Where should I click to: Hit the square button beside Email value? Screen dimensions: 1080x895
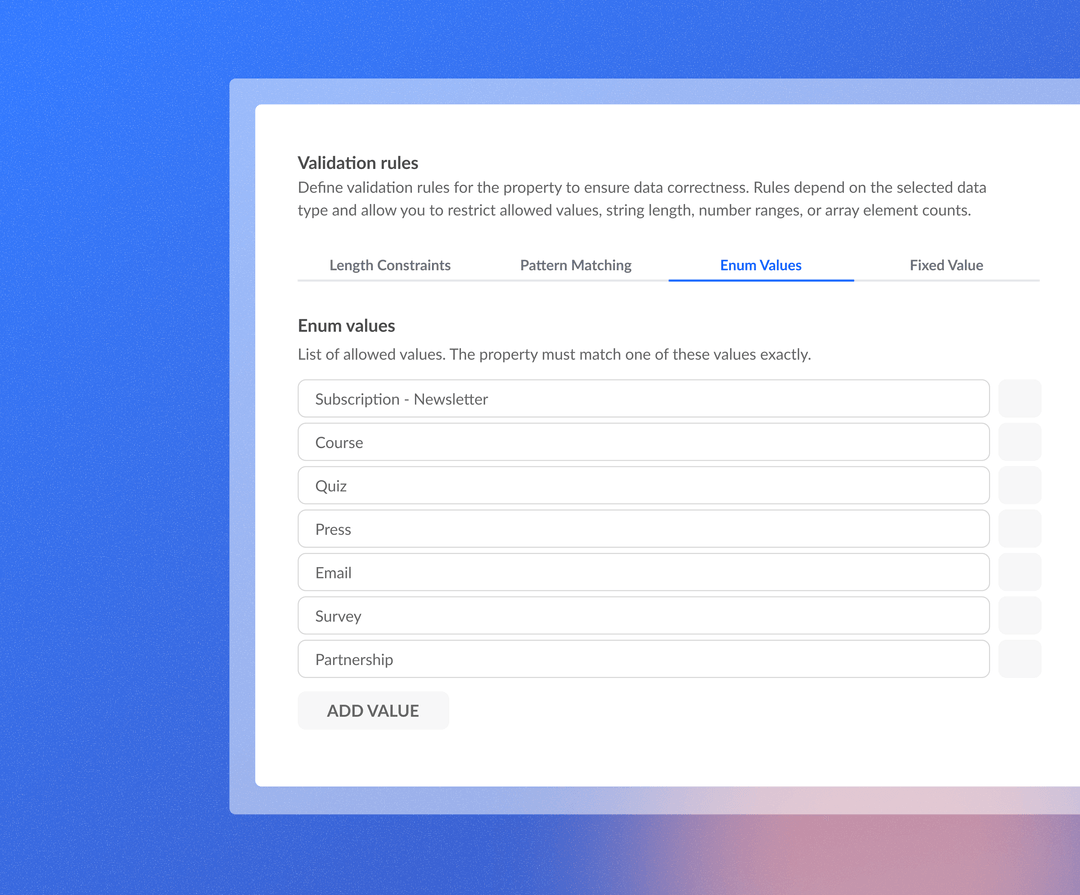coord(1019,572)
